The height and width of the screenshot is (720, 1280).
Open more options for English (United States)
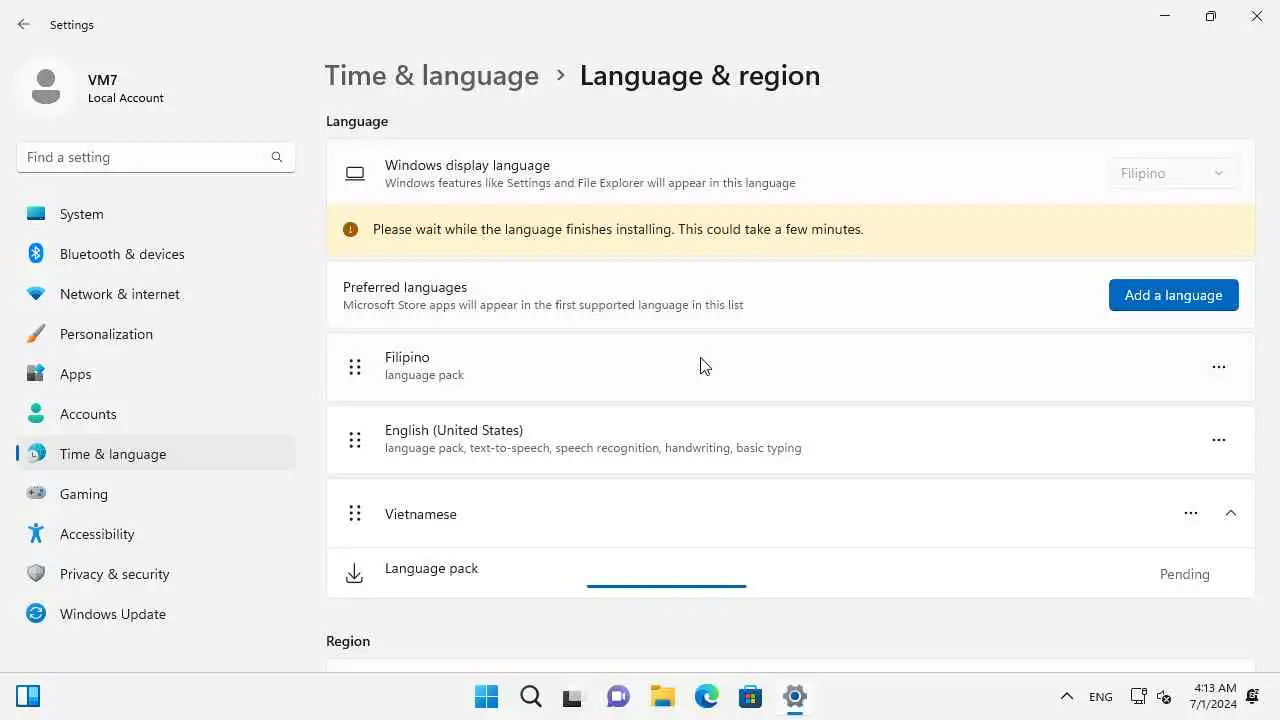point(1218,440)
